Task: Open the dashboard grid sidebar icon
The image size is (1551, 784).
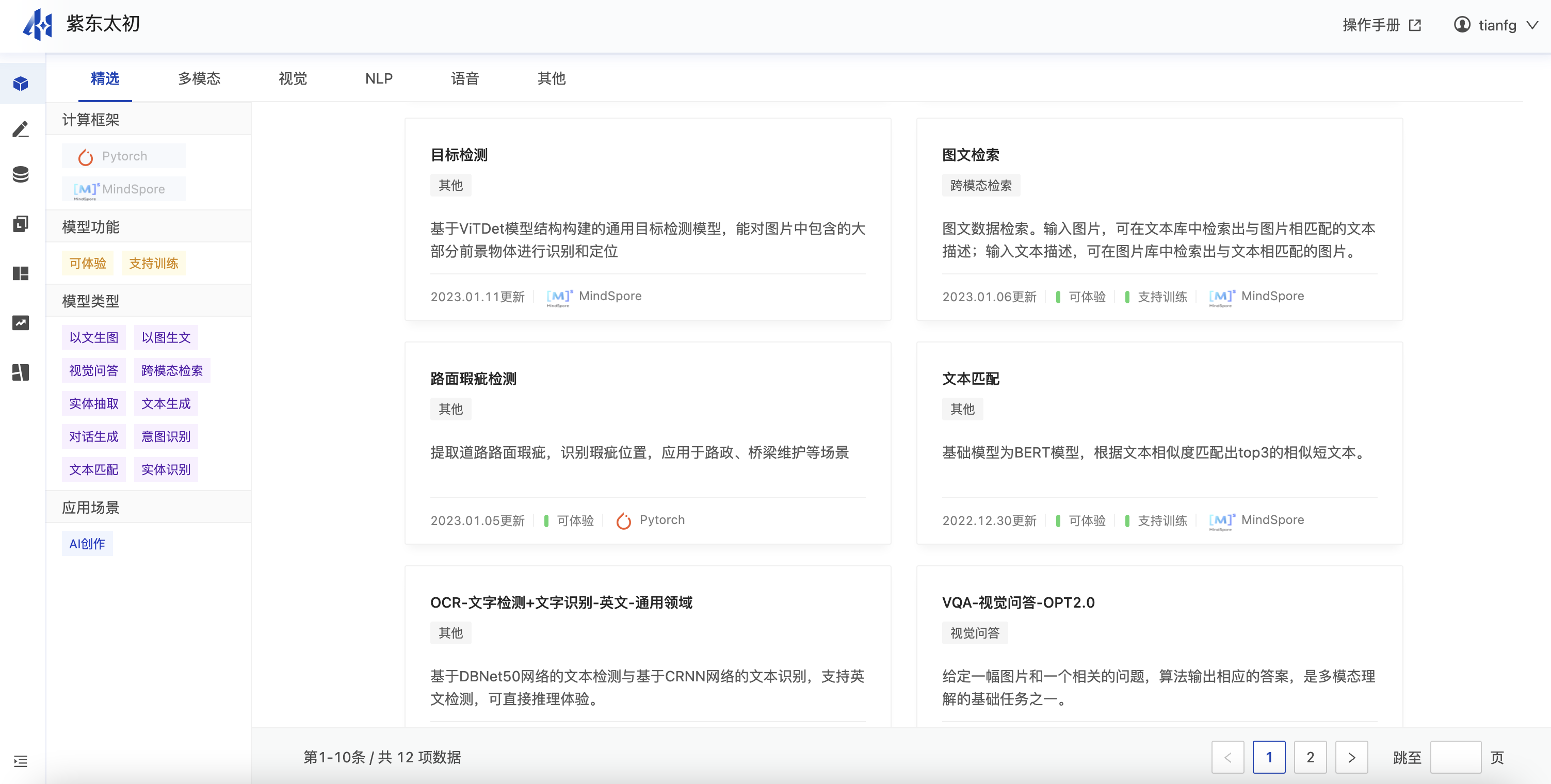Action: (21, 274)
